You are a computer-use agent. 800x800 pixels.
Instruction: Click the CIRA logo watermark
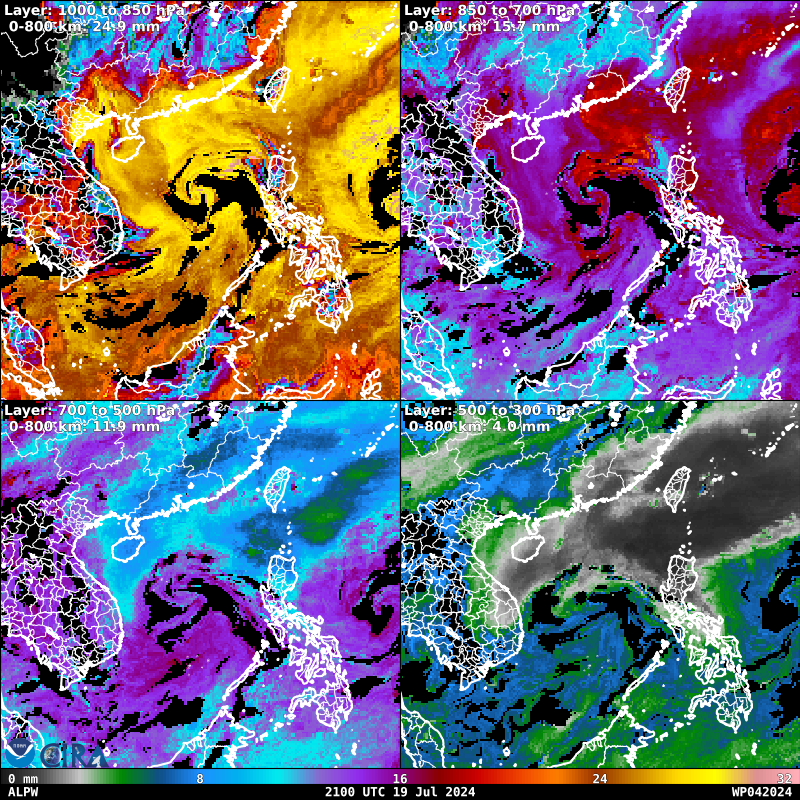click(x=70, y=752)
